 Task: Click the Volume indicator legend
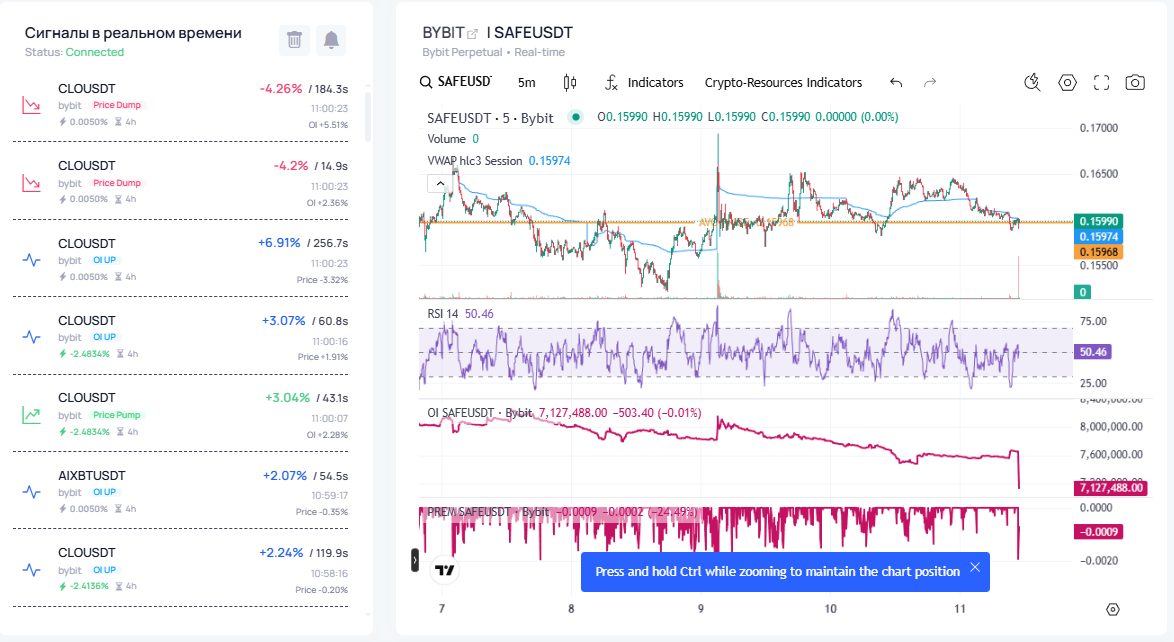coord(447,139)
